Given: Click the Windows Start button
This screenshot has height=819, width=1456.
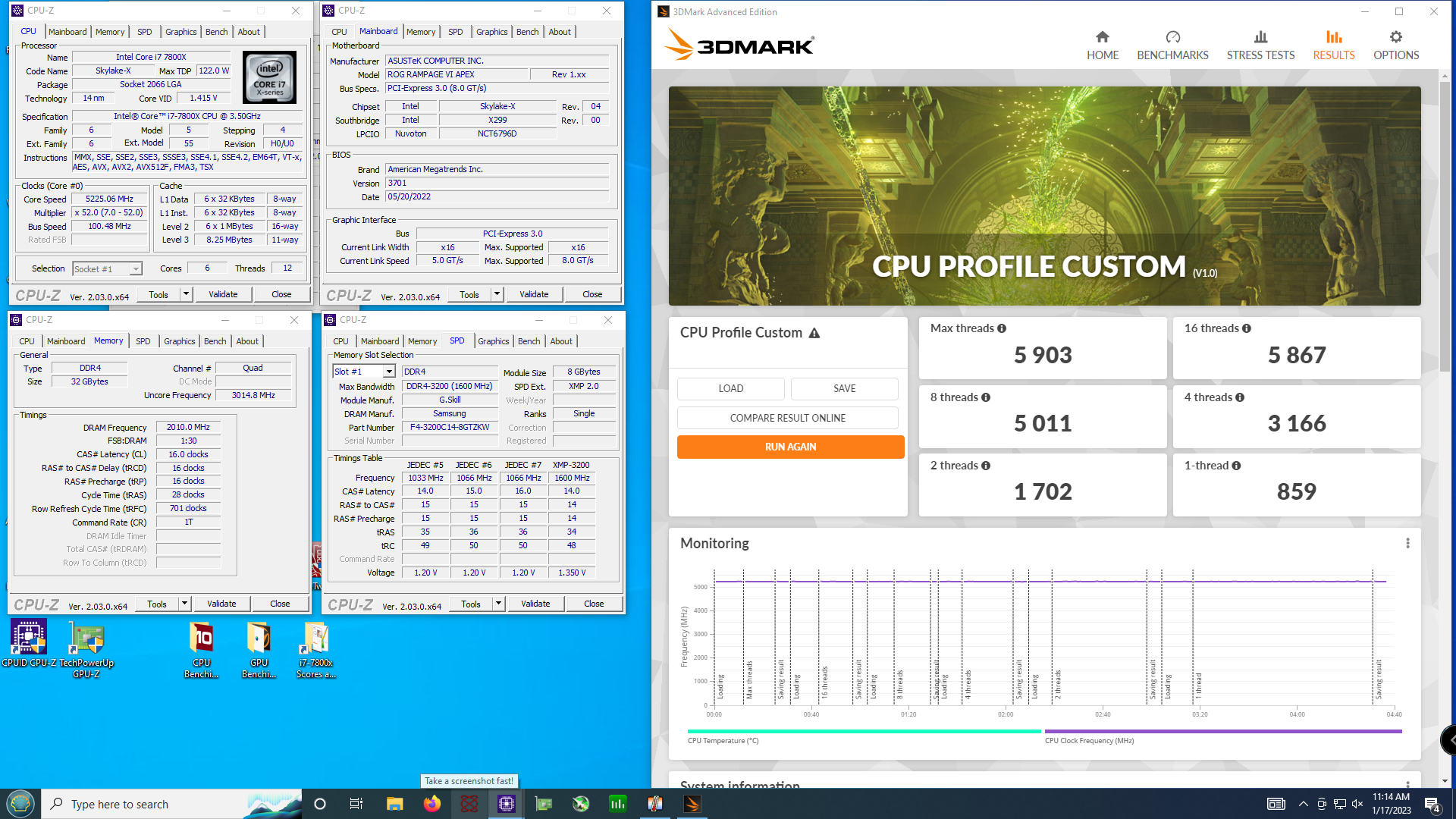Looking at the screenshot, I should coord(20,804).
